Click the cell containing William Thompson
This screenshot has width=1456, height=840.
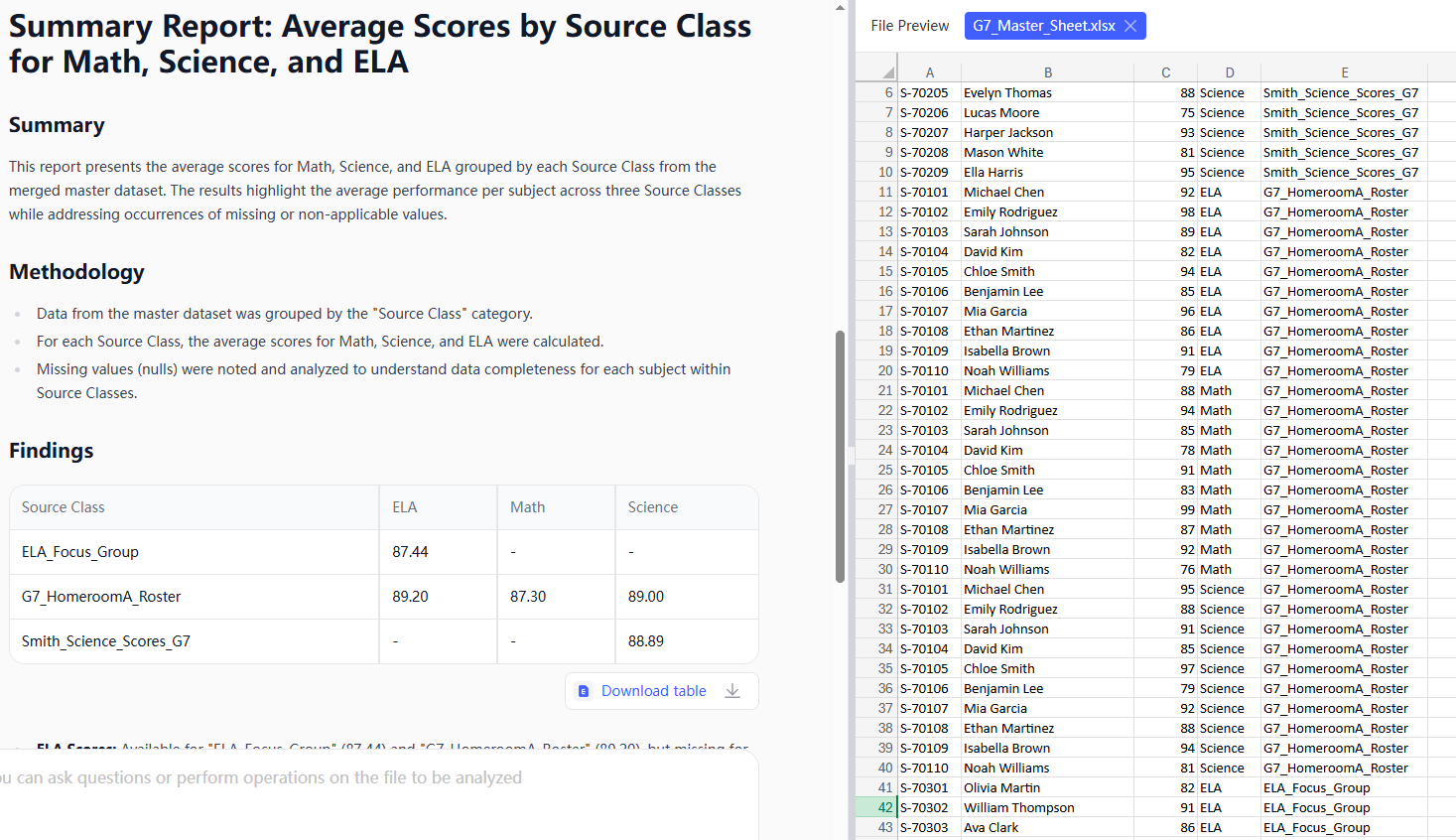click(1018, 807)
